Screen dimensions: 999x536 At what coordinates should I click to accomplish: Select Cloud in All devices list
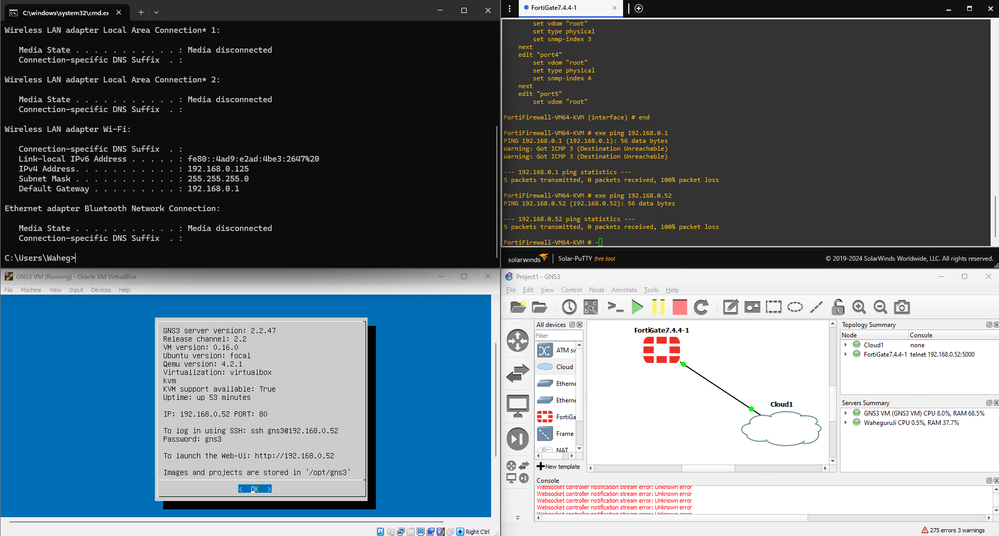(x=556, y=366)
